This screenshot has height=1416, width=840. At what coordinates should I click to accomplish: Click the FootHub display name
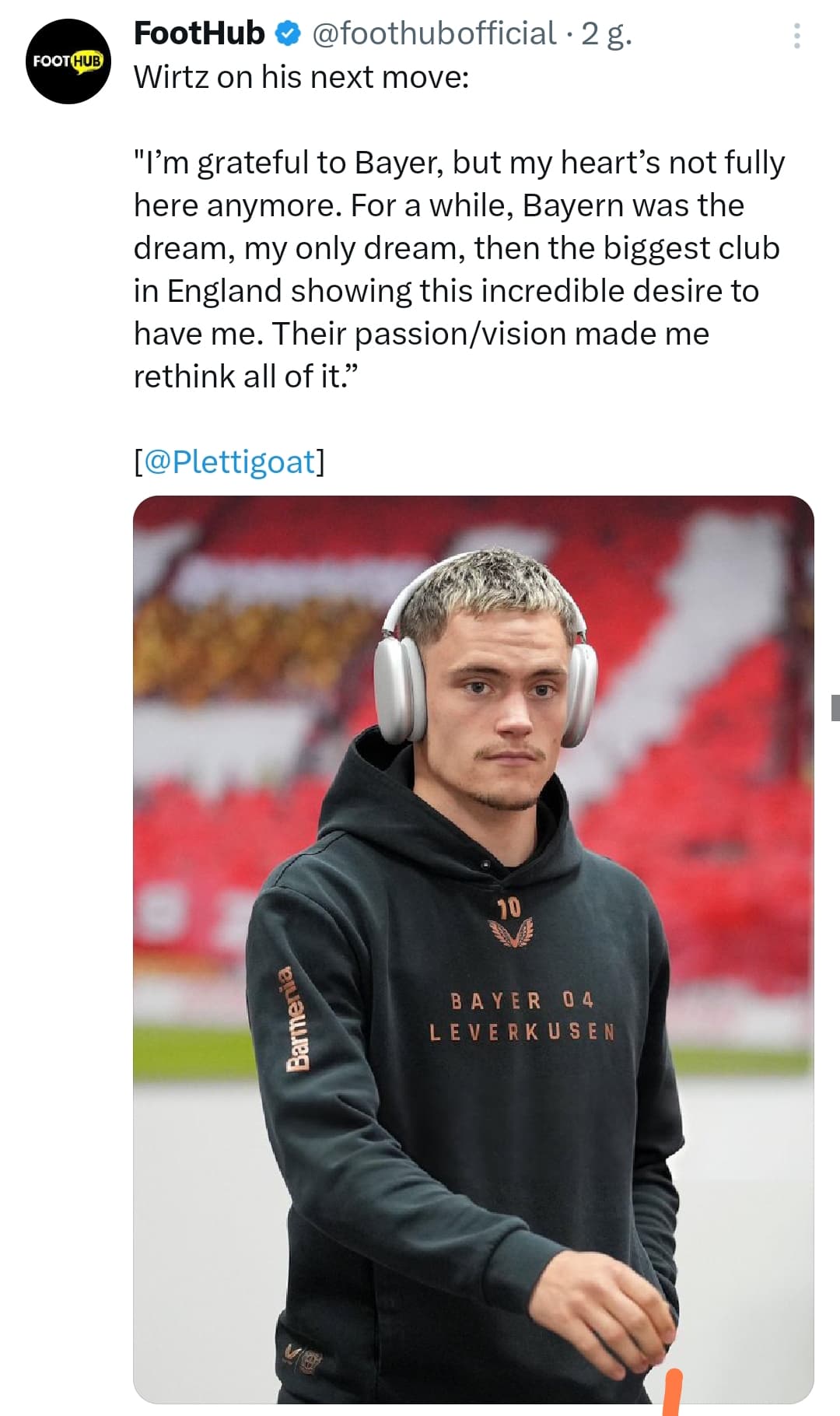[x=199, y=33]
